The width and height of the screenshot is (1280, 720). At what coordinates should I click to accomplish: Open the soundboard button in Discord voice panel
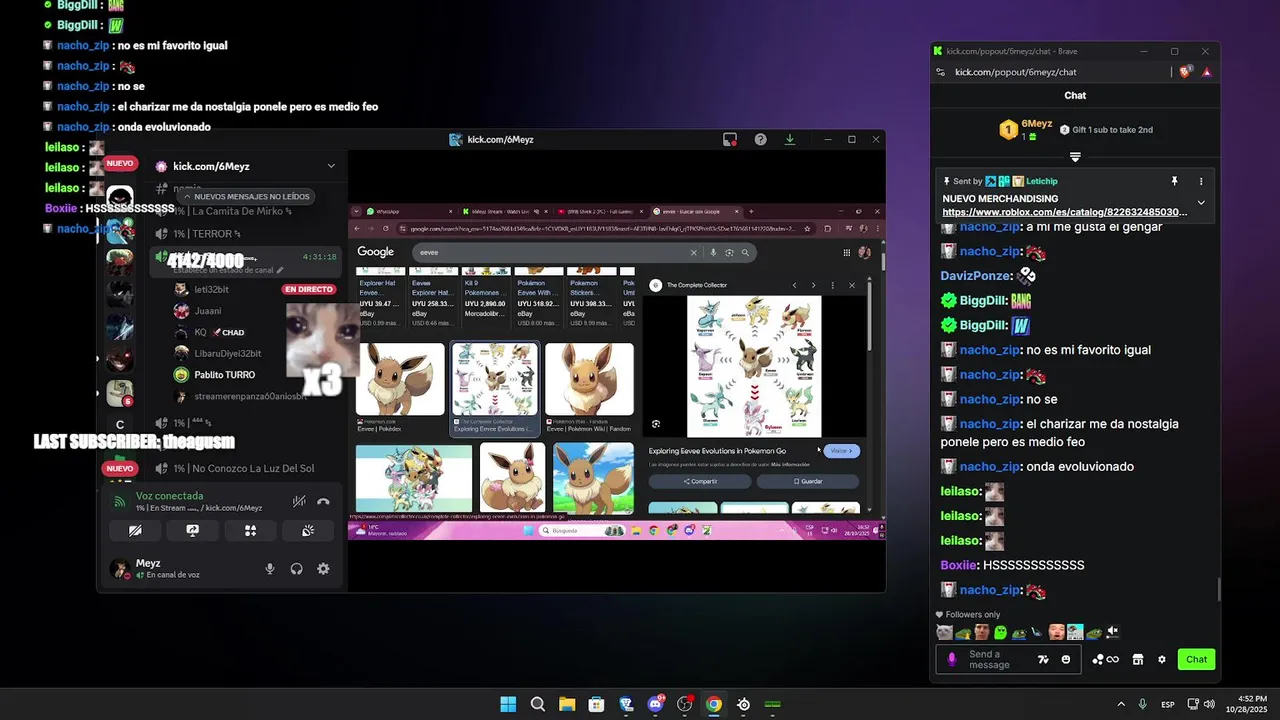click(x=308, y=531)
